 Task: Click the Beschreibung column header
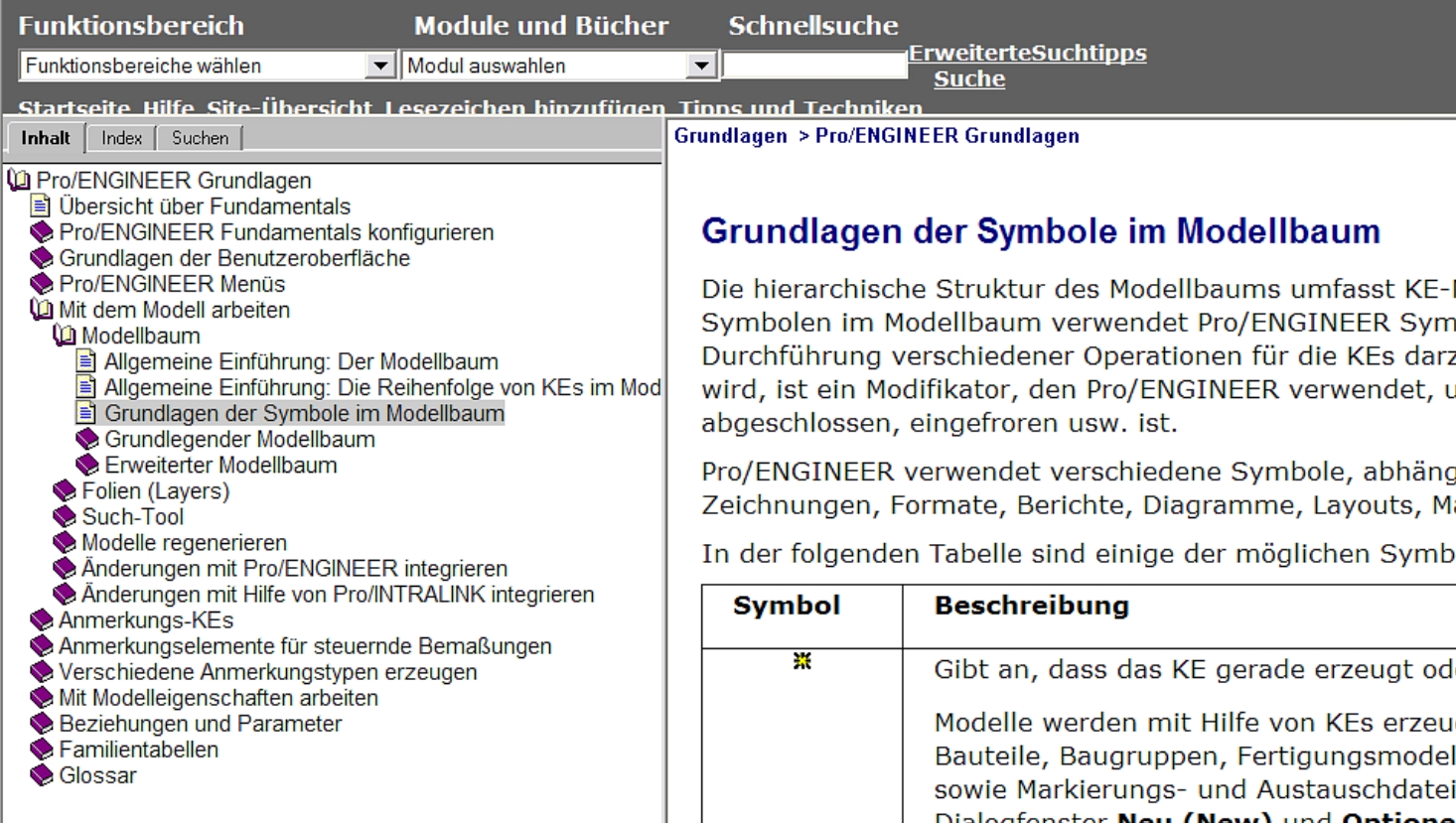point(1032,606)
